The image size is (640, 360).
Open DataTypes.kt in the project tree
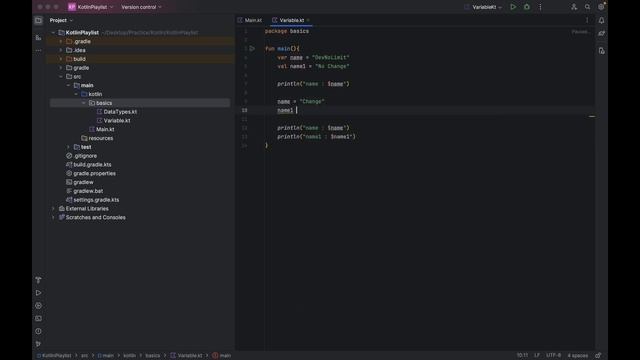pyautogui.click(x=117, y=112)
